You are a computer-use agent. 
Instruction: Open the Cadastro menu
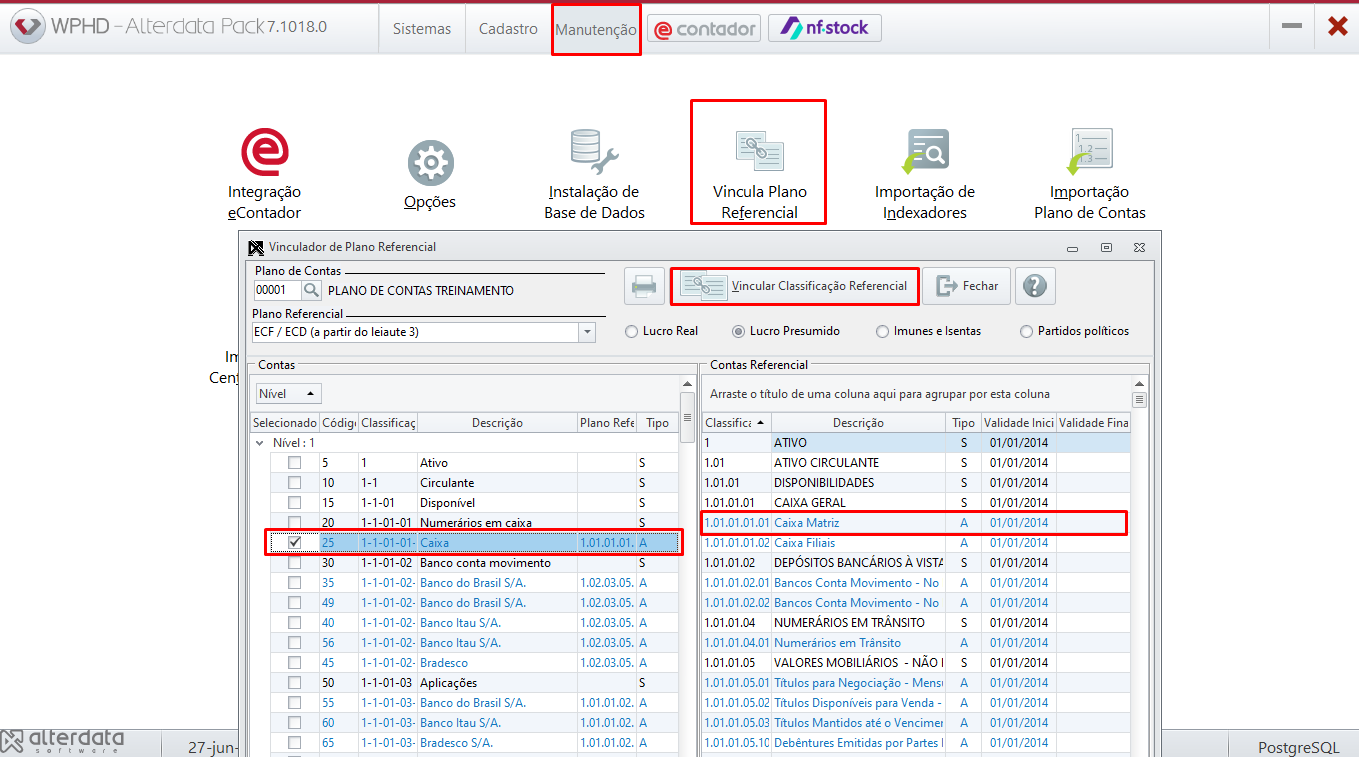click(x=508, y=29)
